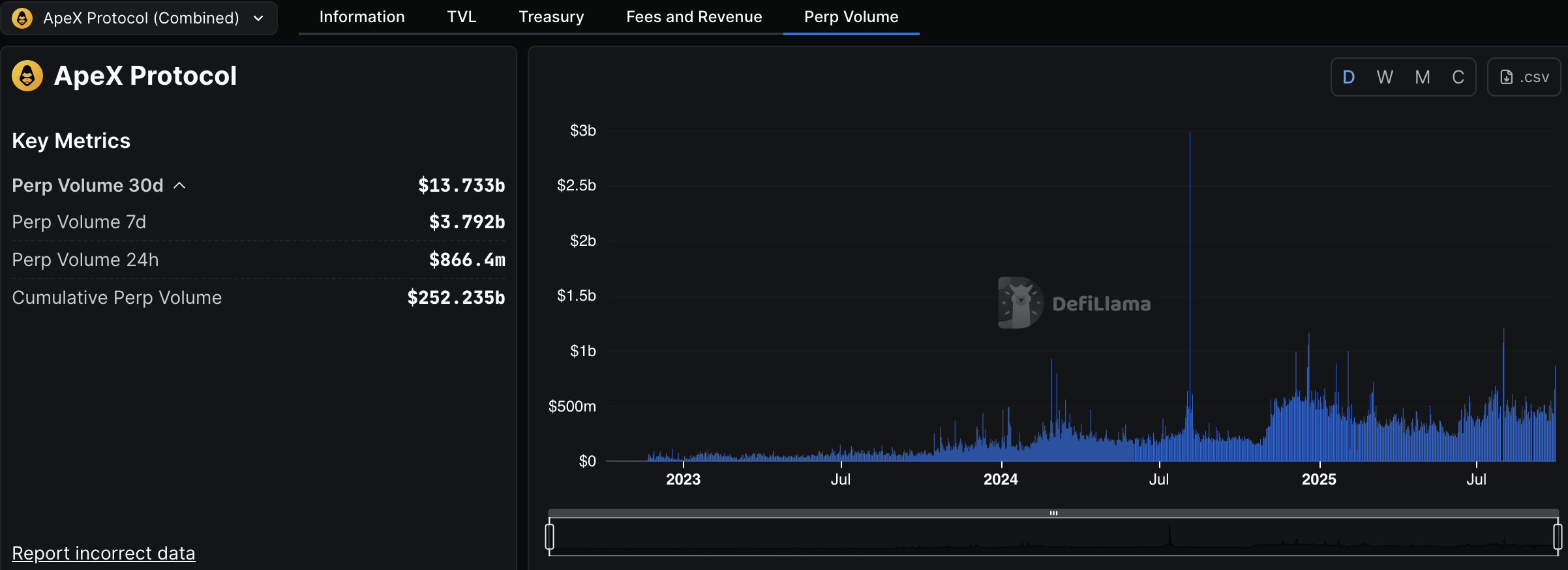The image size is (1568, 570).
Task: Click the ApeX logo in protocol selector
Action: 22,18
